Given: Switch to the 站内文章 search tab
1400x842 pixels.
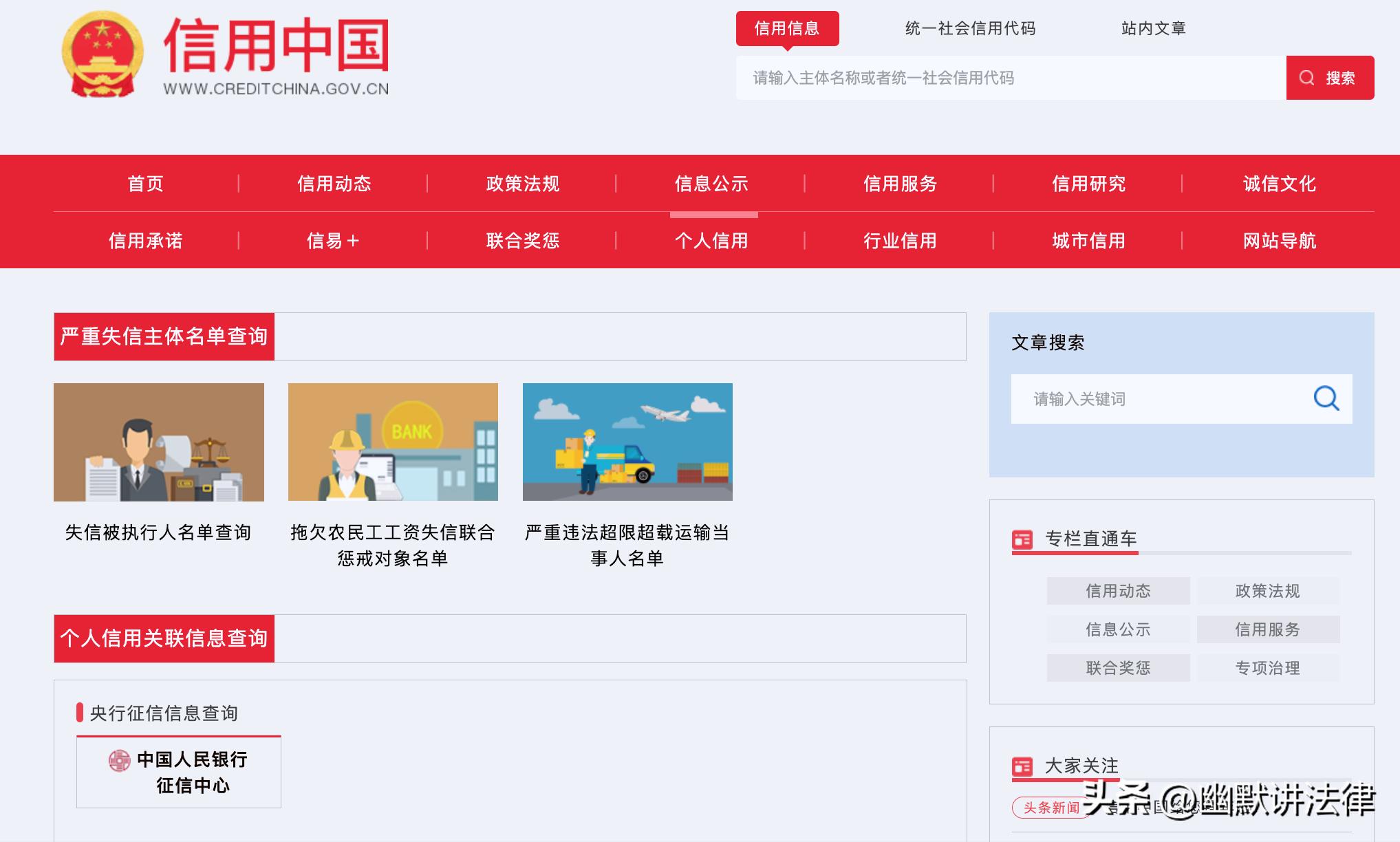Looking at the screenshot, I should point(1153,29).
